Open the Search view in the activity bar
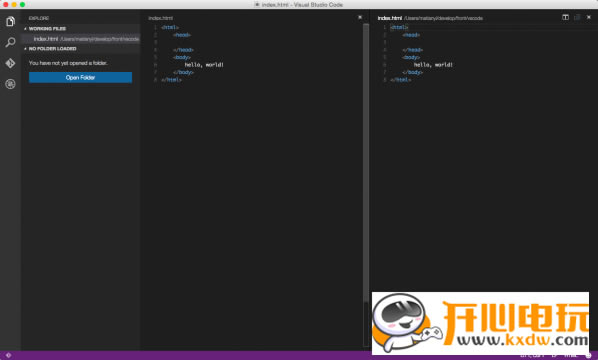Screen dimensions: 598x360 click(x=10, y=42)
